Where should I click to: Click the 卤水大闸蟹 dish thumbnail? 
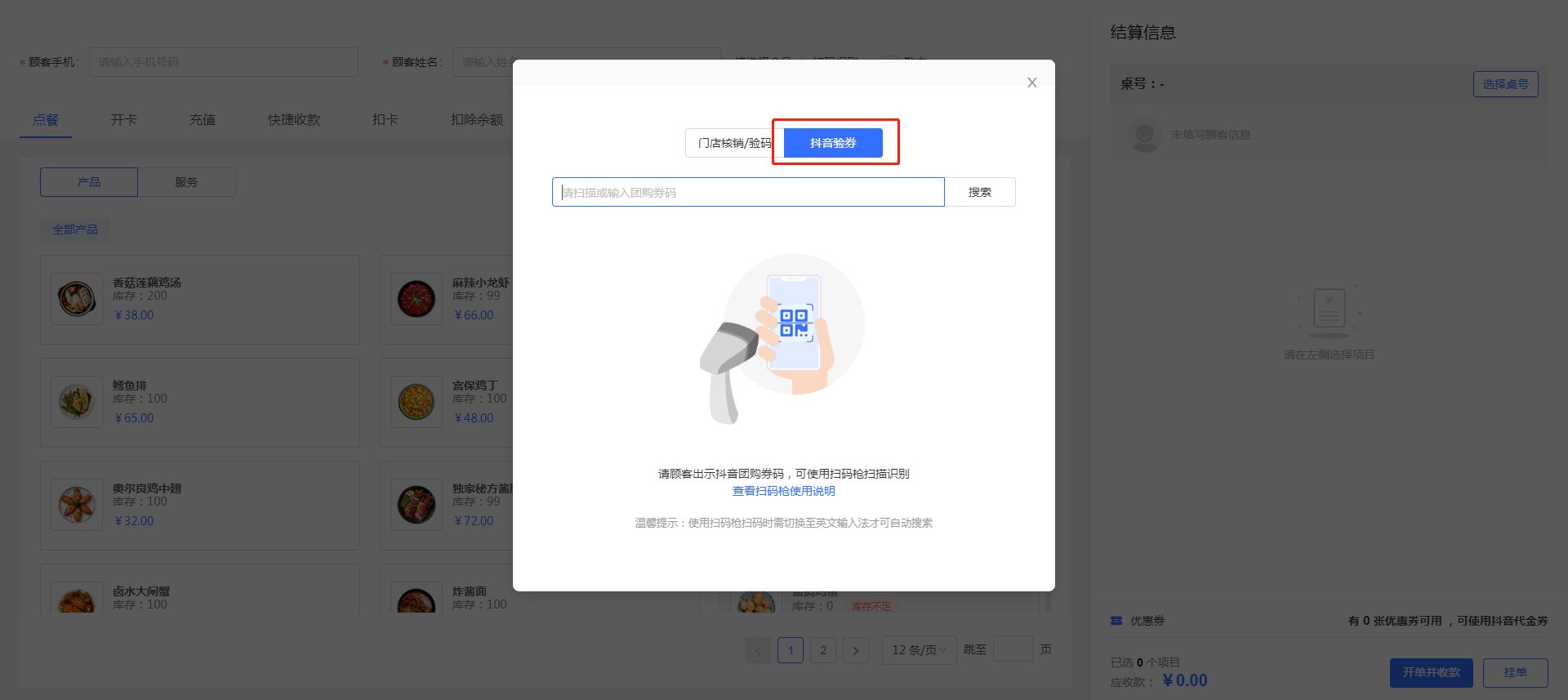pos(77,598)
